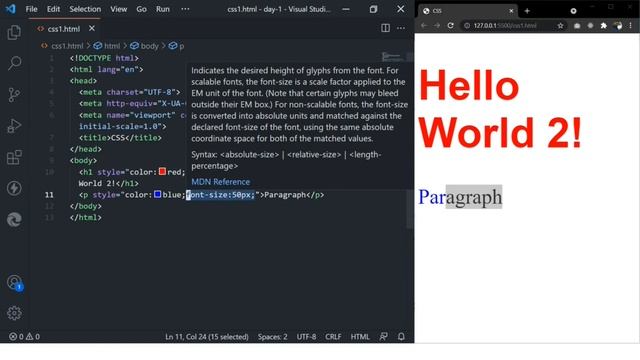Change encoding via UTF-8
The image size is (640, 360).
click(306, 337)
